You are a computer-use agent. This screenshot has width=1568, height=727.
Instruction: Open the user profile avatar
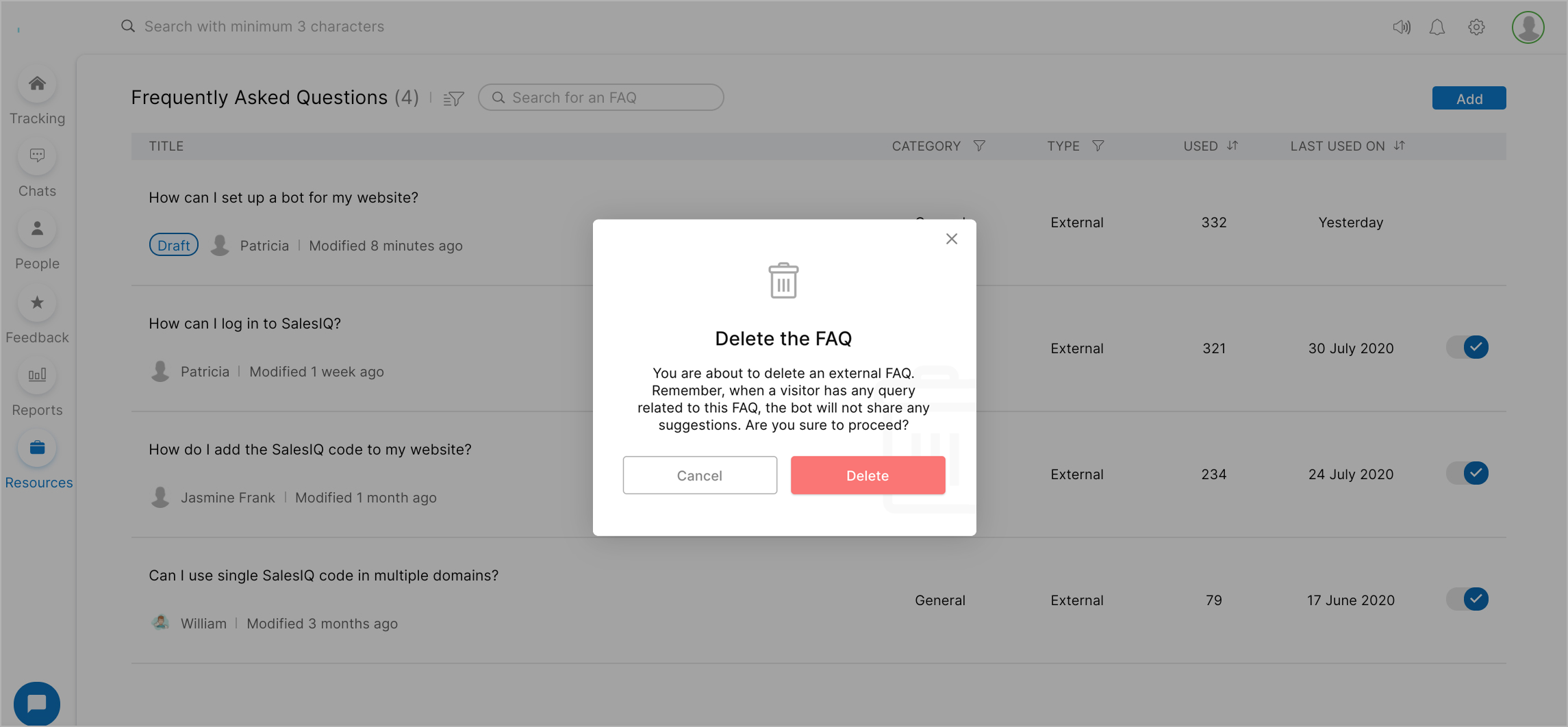[1528, 27]
